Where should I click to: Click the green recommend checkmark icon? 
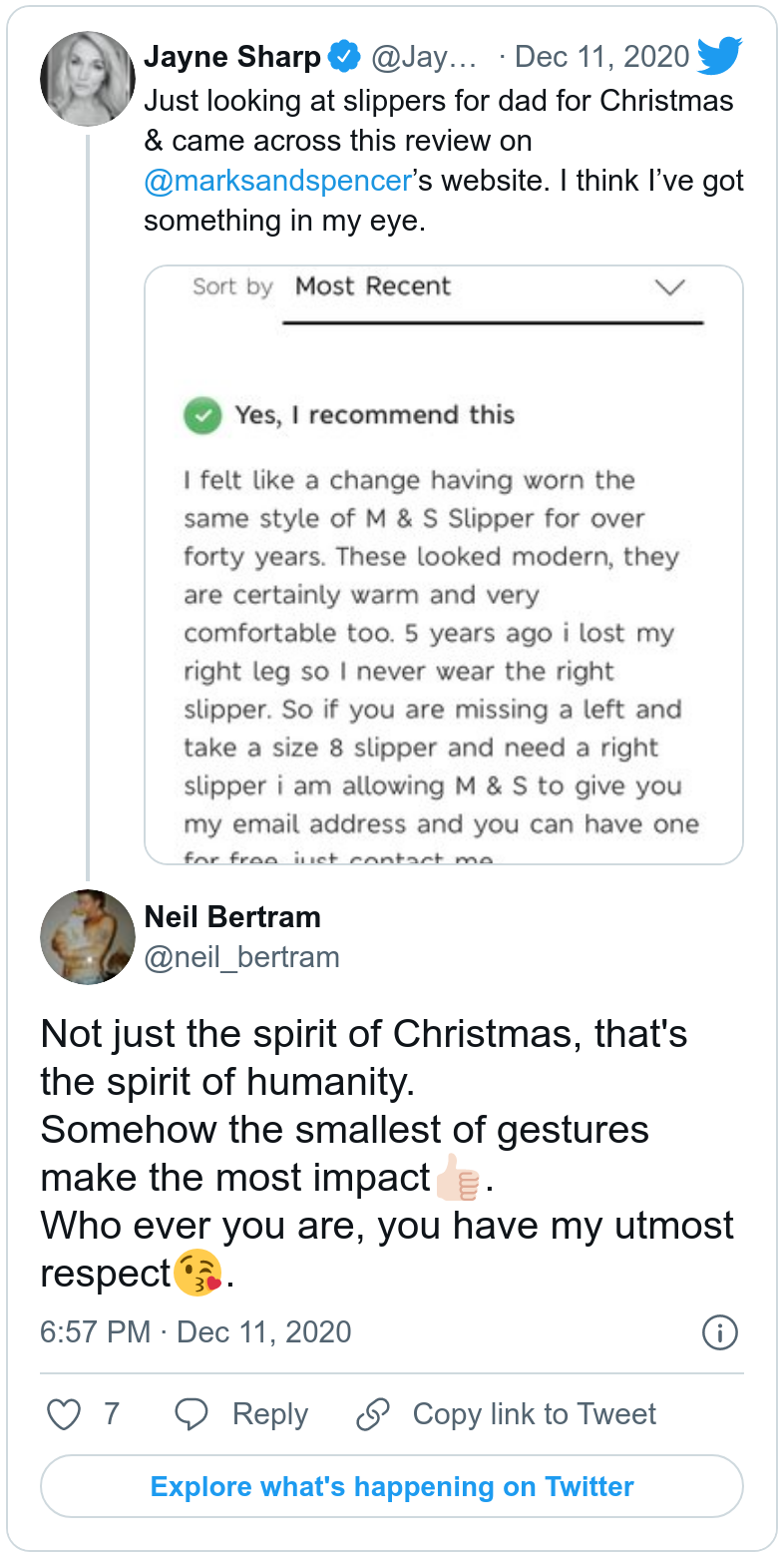(202, 415)
